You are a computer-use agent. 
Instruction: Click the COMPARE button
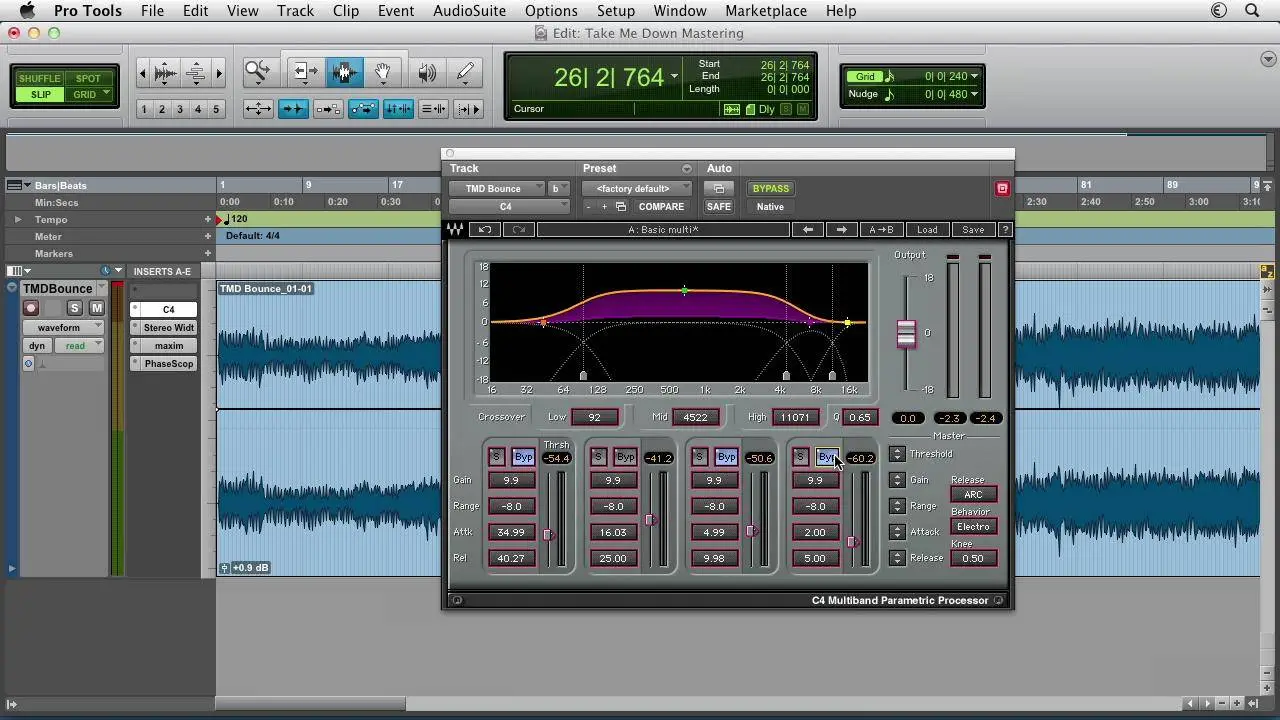click(x=661, y=206)
